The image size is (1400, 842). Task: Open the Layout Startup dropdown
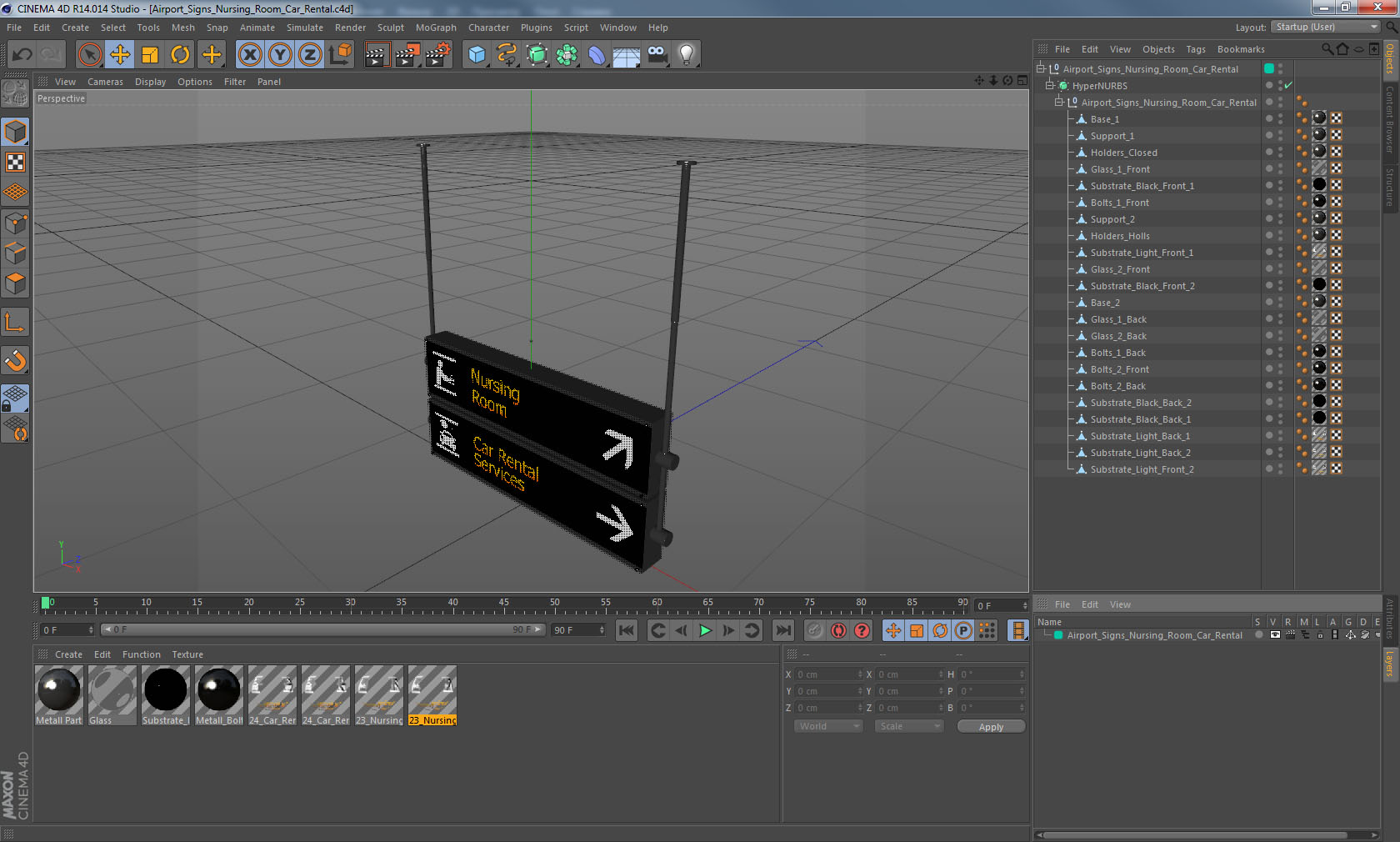click(x=1326, y=27)
